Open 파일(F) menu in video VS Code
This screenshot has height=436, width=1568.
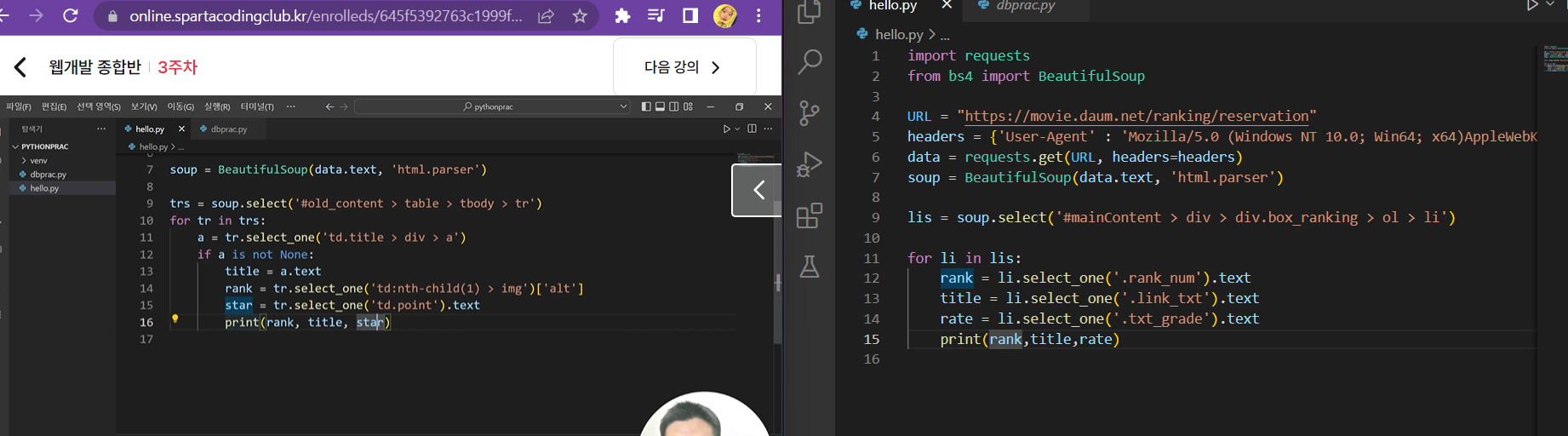click(x=18, y=106)
